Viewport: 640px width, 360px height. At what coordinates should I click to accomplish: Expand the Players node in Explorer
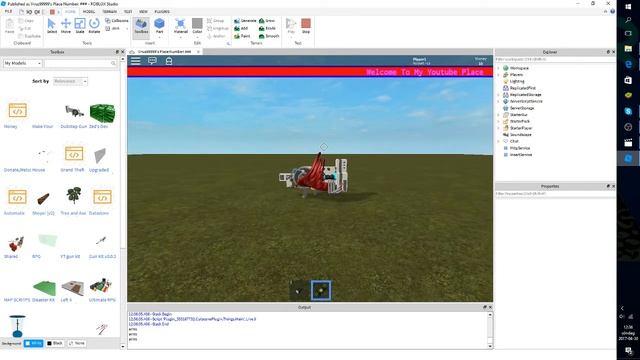498,75
